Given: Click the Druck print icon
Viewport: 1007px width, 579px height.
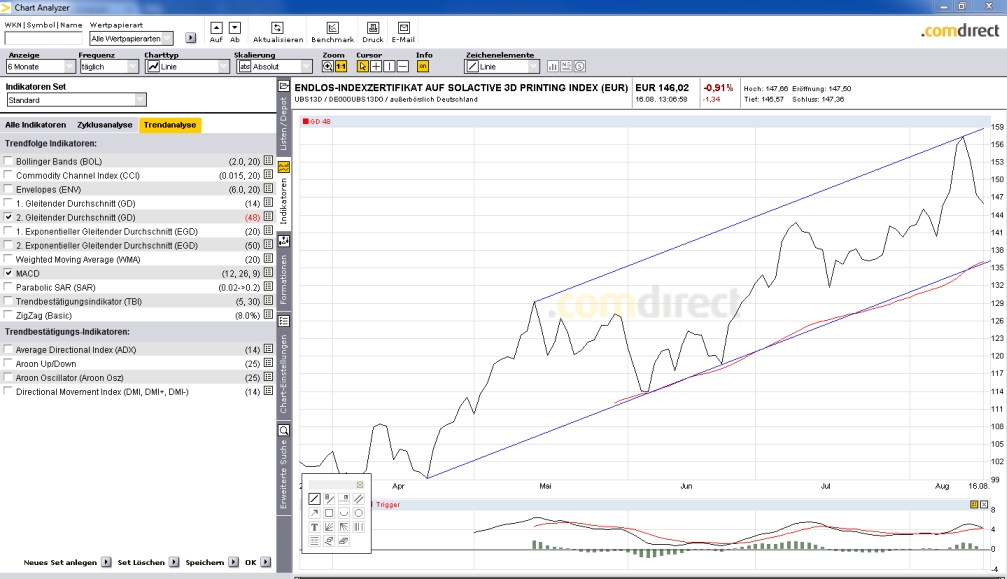Looking at the screenshot, I should (372, 28).
